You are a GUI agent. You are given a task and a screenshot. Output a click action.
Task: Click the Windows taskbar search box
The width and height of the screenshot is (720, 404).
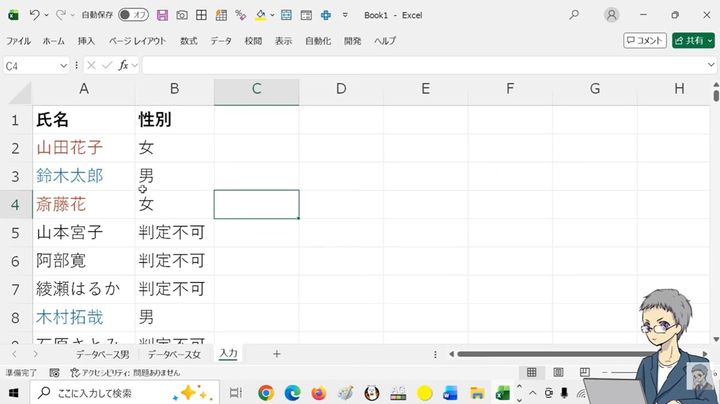point(124,393)
